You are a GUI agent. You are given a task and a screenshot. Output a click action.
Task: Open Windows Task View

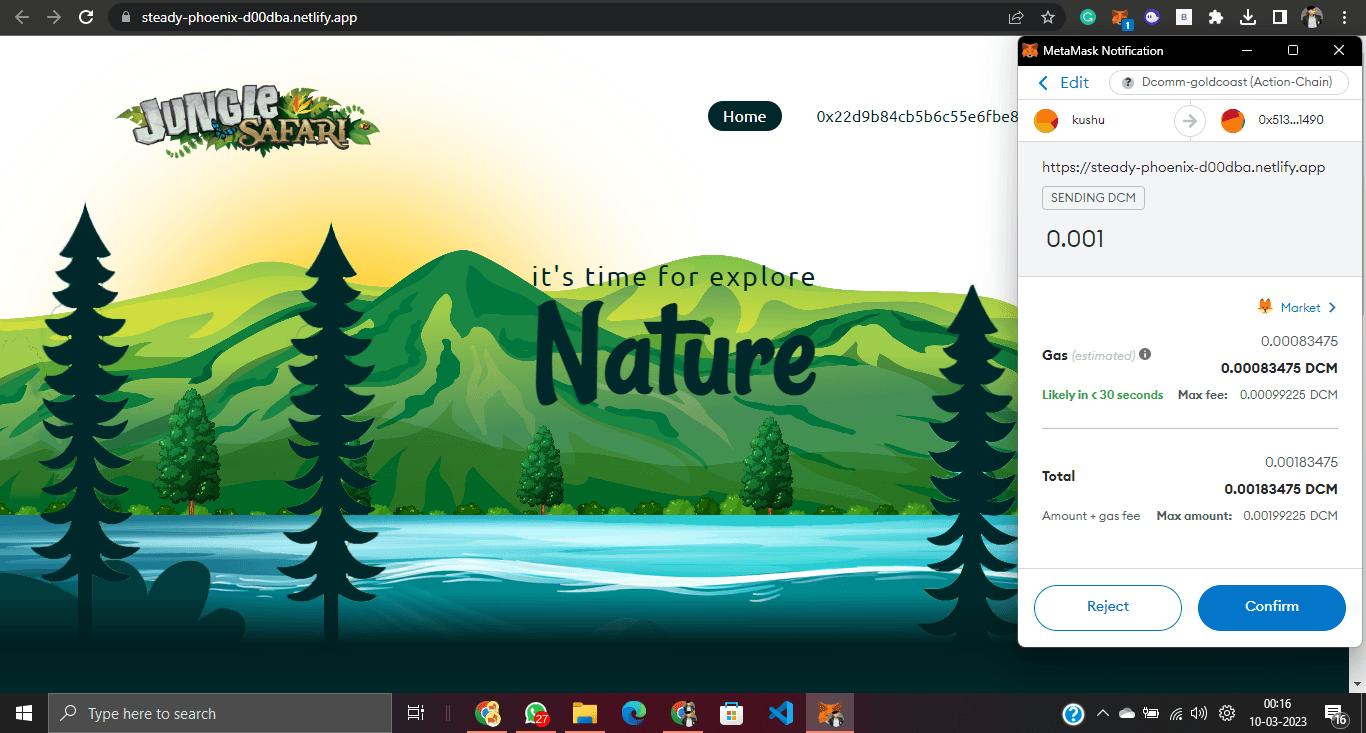[x=416, y=713]
